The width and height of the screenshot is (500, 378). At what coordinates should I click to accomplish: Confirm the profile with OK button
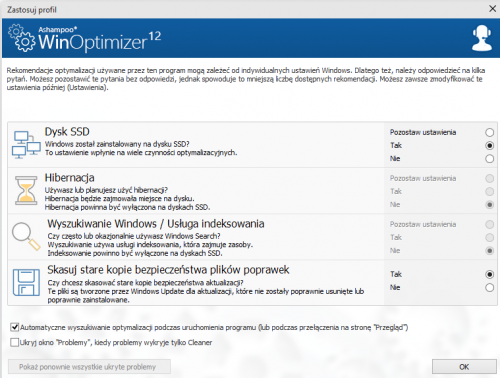tap(464, 367)
